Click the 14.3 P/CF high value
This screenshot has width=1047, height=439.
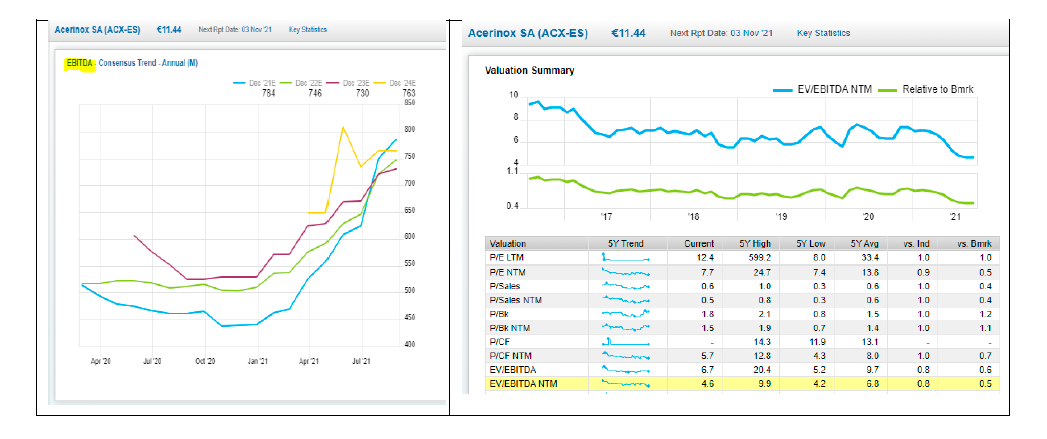tap(763, 341)
